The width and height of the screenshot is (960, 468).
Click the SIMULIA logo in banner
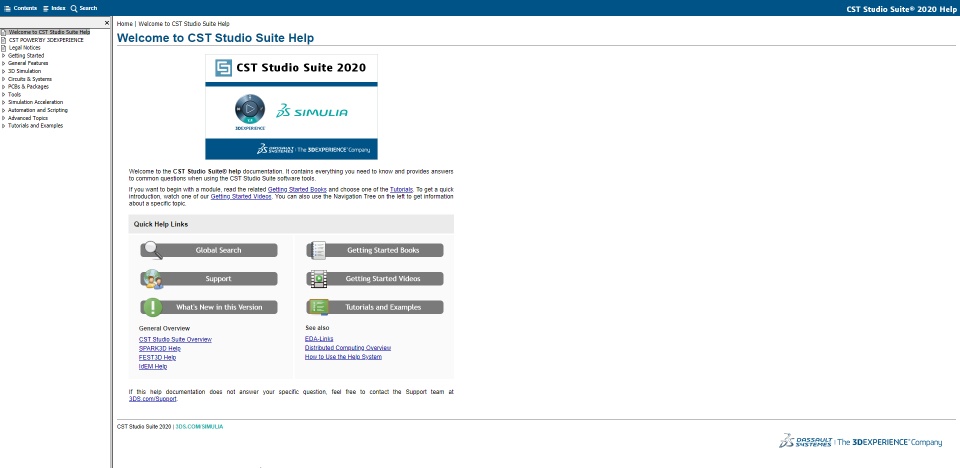click(312, 111)
